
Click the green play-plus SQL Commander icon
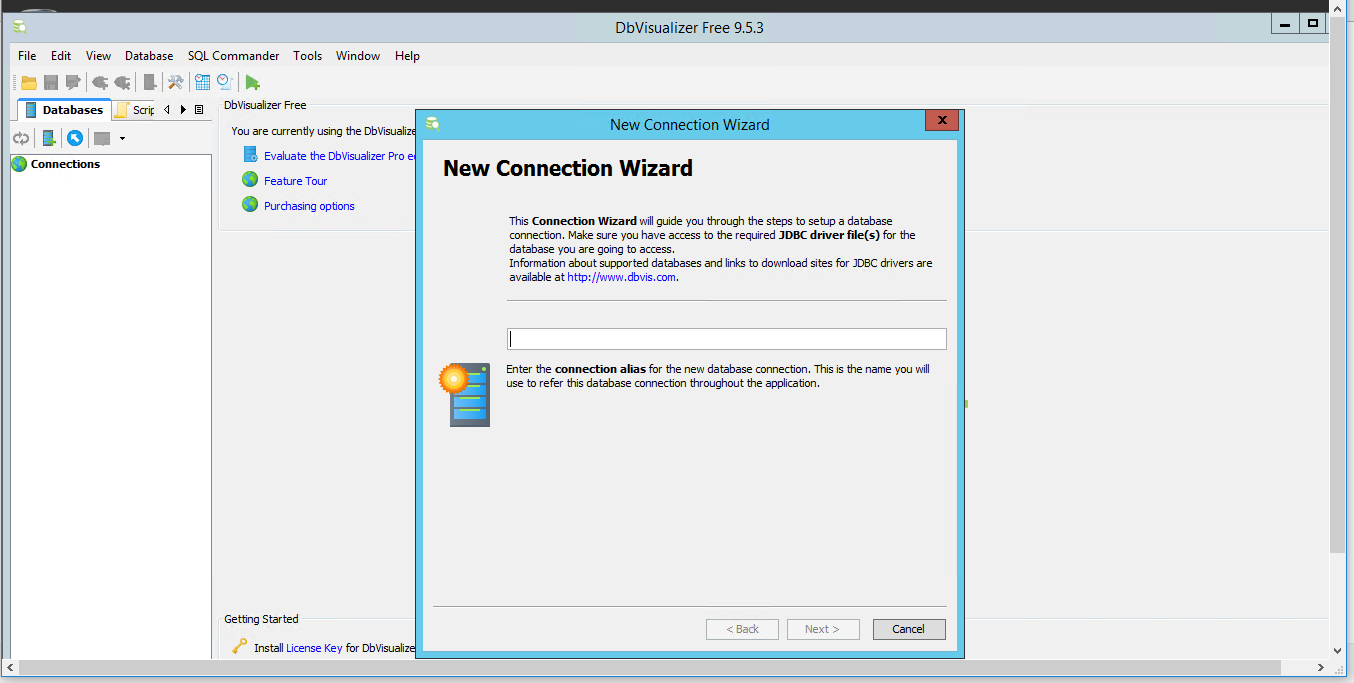[253, 83]
